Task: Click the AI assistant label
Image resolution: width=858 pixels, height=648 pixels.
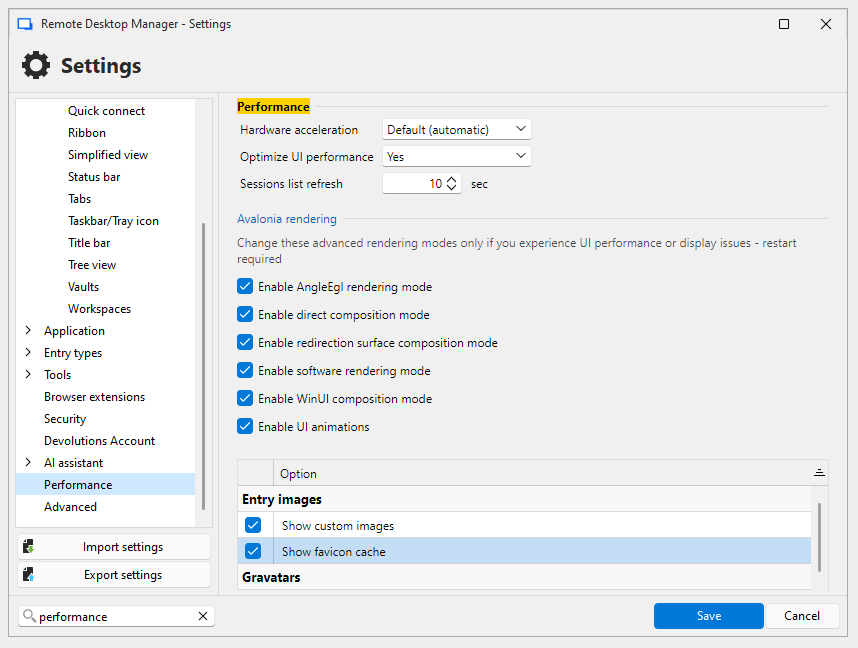Action: pyautogui.click(x=73, y=462)
